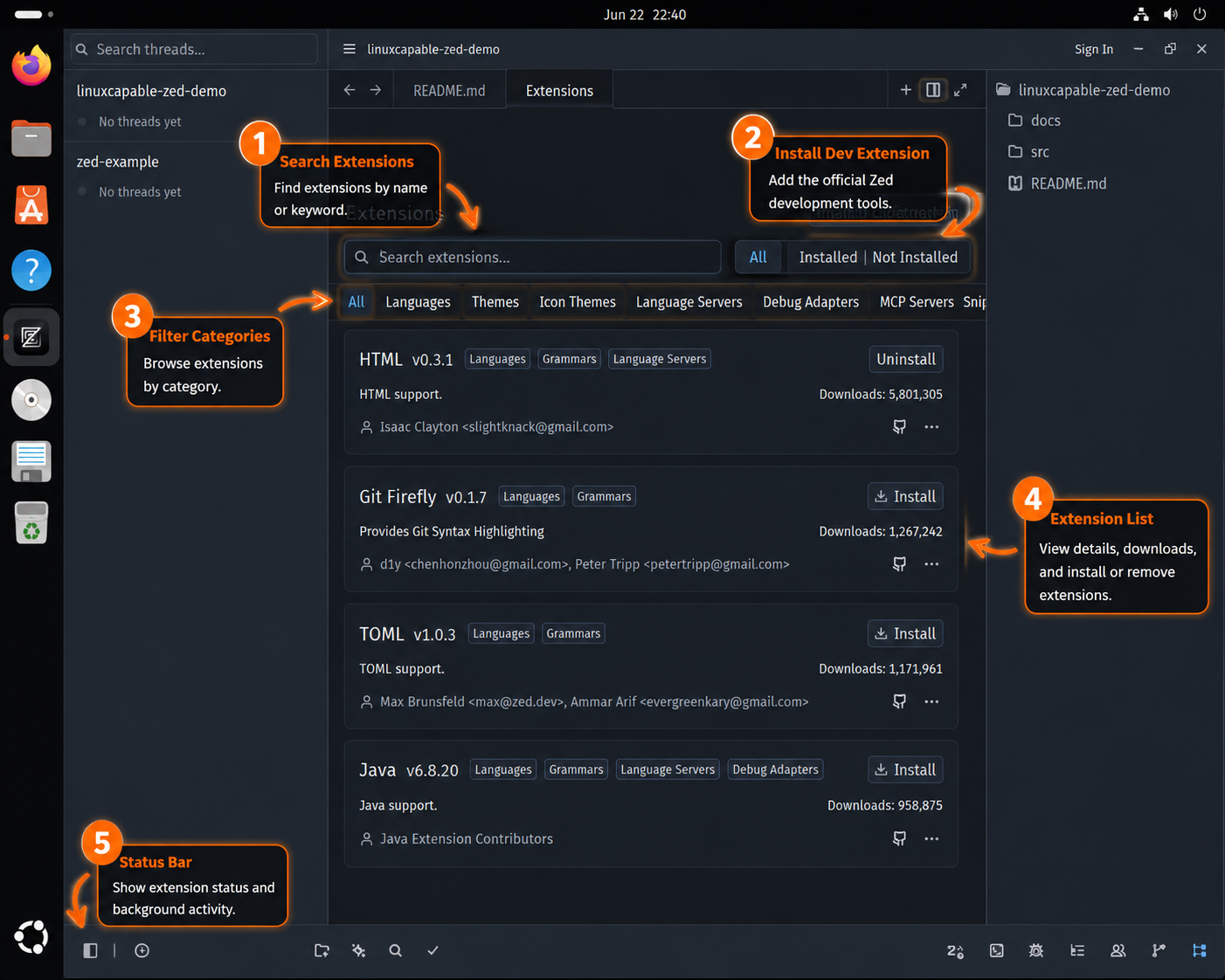This screenshot has width=1225, height=980.
Task: Open the system power menu
Action: click(x=1200, y=14)
